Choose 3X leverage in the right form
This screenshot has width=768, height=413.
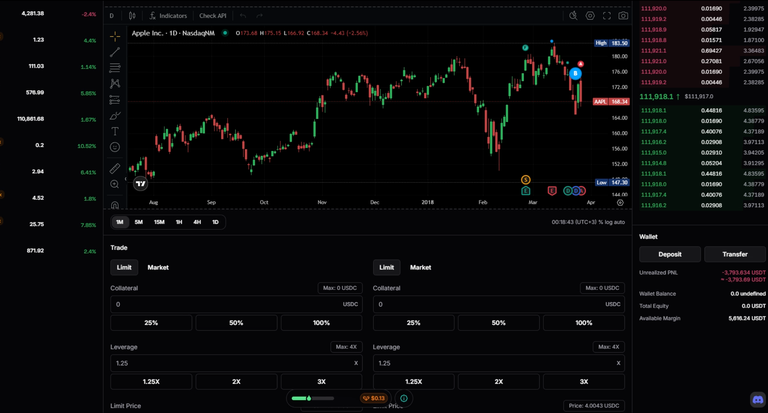(584, 382)
